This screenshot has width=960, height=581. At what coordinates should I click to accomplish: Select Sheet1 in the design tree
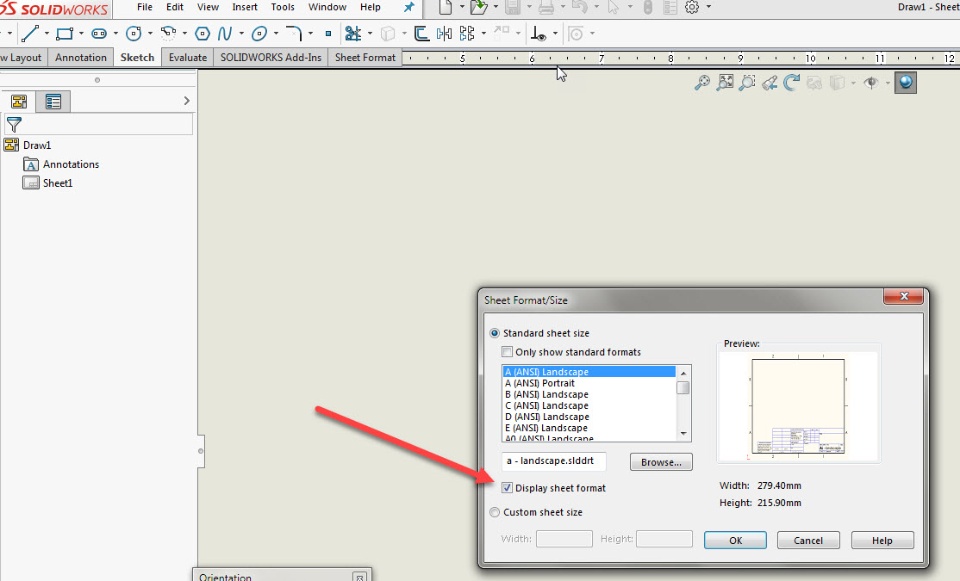[58, 183]
